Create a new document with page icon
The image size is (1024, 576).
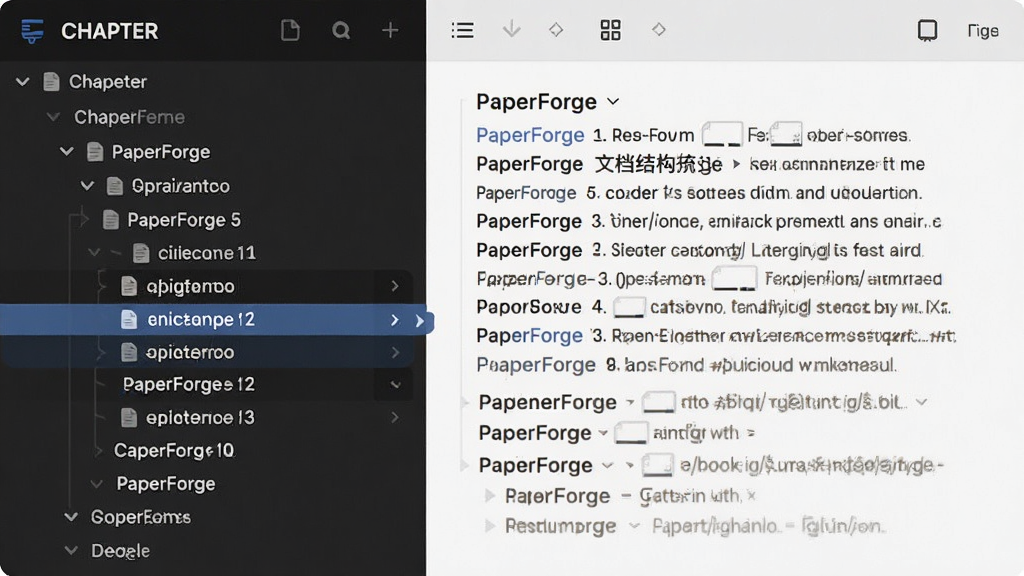coord(290,30)
